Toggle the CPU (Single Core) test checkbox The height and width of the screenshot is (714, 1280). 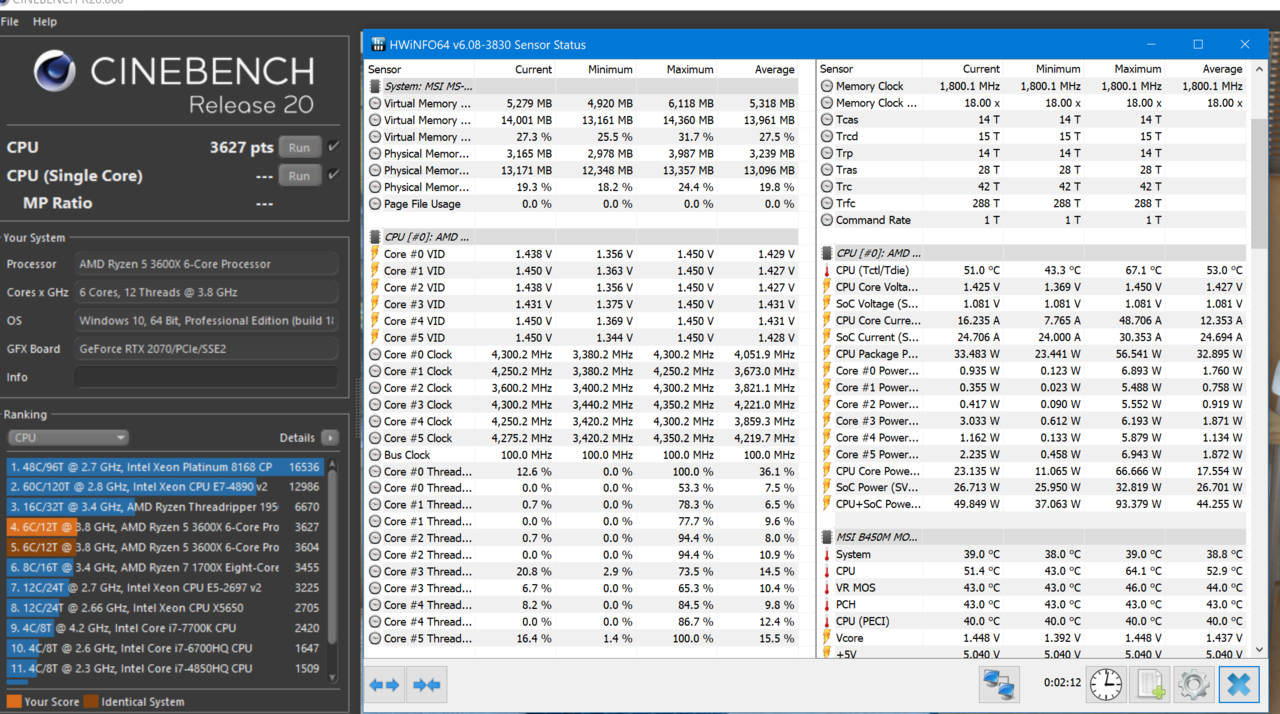(x=334, y=175)
